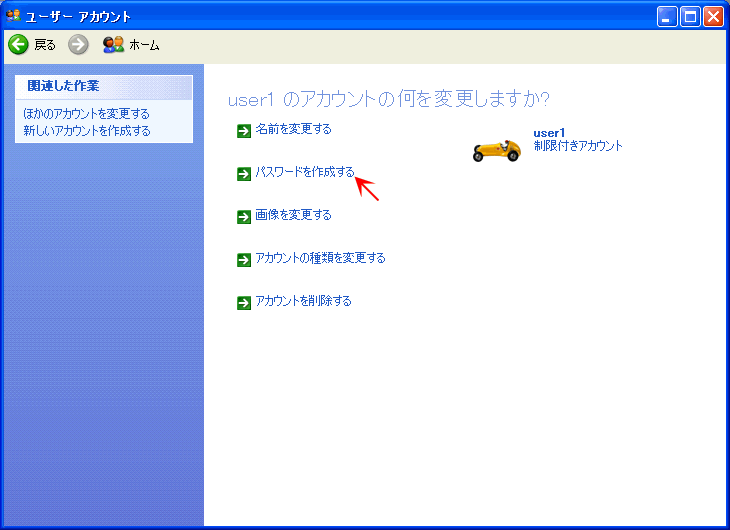This screenshot has width=730, height=530.
Task: Click the 制限付きアカウント label
Action: pyautogui.click(x=578, y=146)
